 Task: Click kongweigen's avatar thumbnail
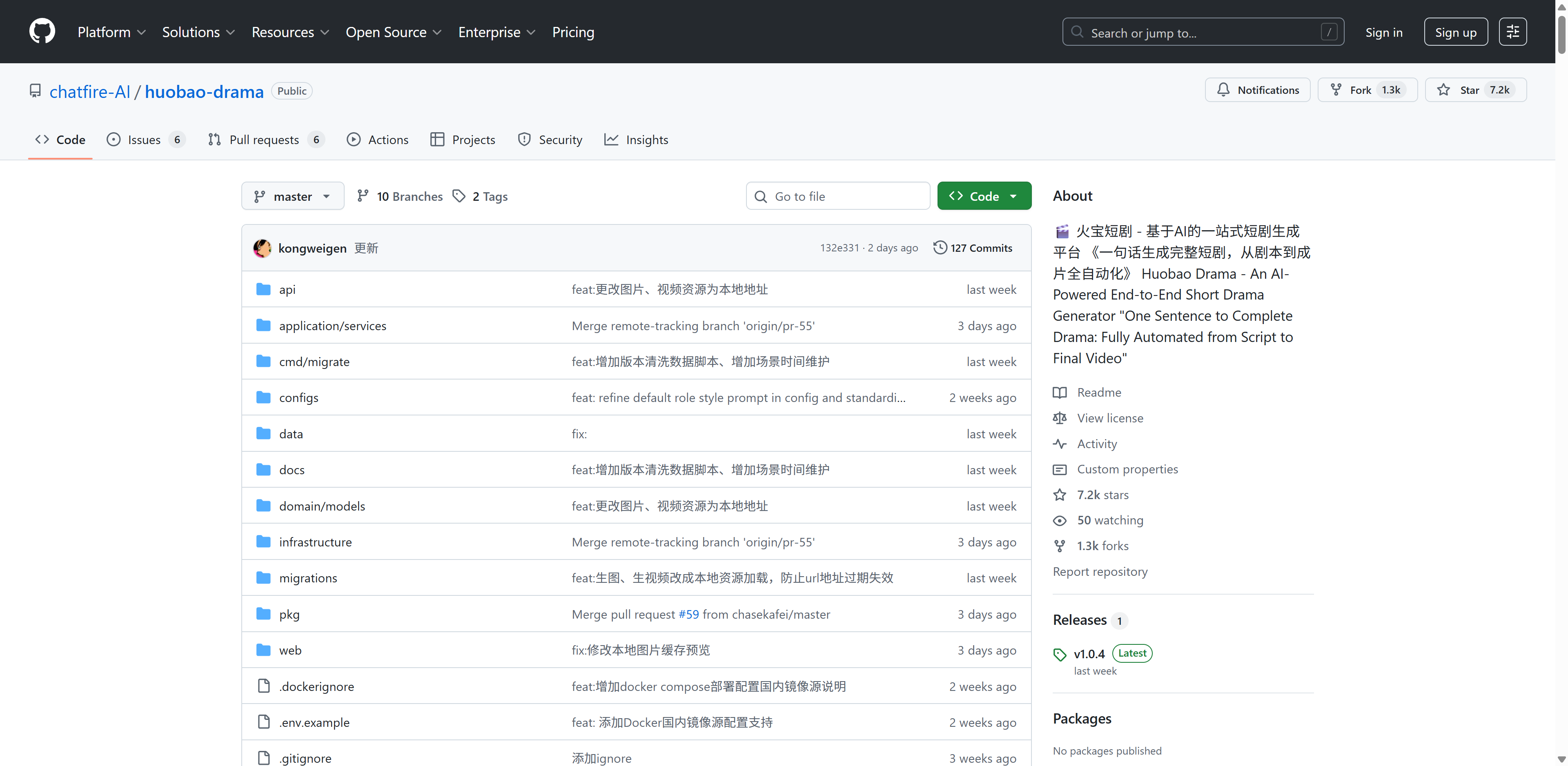click(262, 248)
